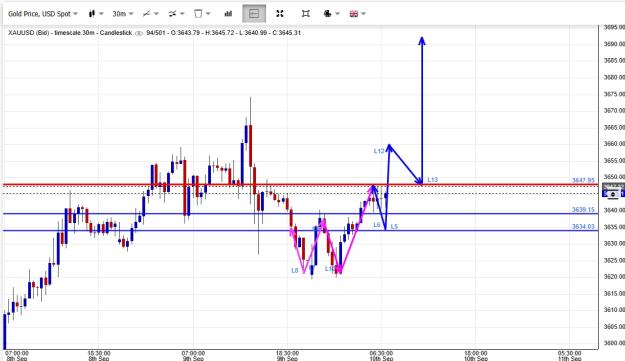Open the chart template dropdown
The height and width of the screenshot is (361, 625).
pyautogui.click(x=202, y=14)
